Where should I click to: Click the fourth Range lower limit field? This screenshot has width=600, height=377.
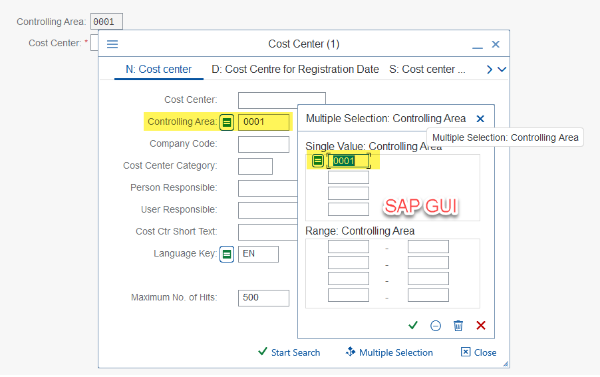coord(348,295)
